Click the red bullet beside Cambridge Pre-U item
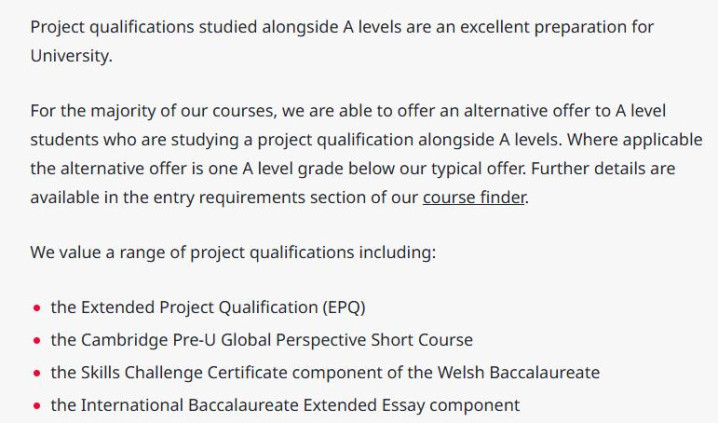 (37, 341)
